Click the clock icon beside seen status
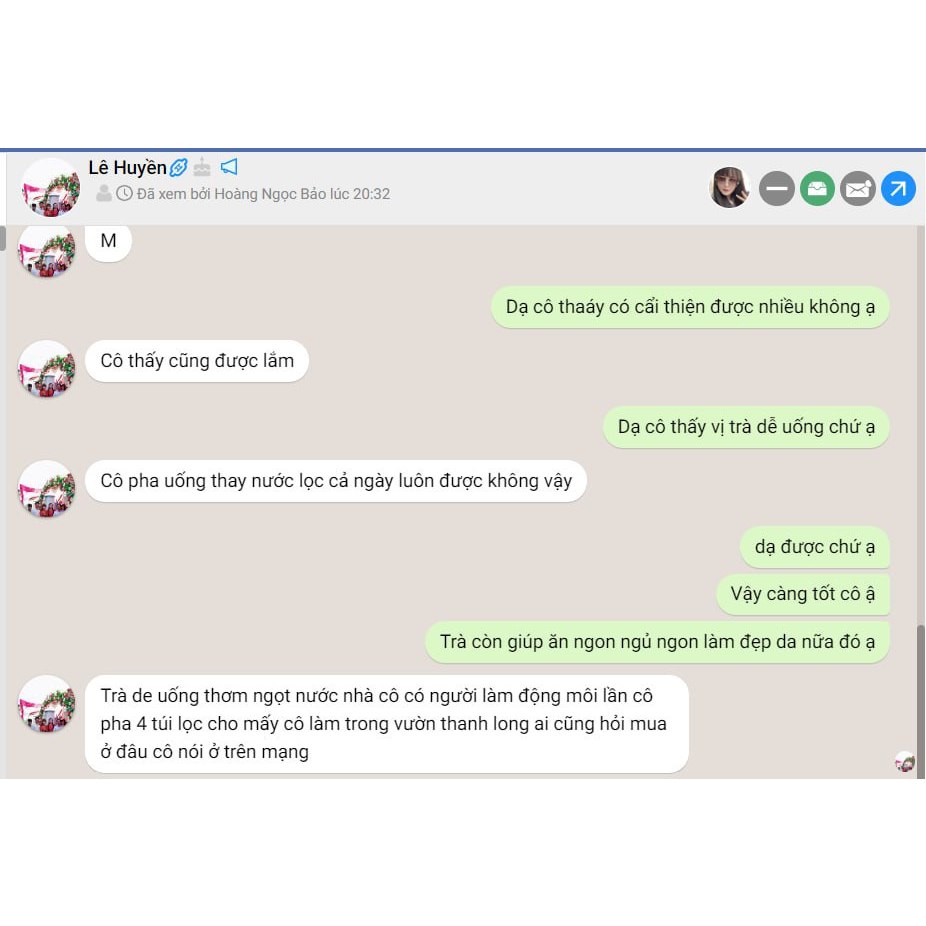The image size is (926, 926). pyautogui.click(x=124, y=193)
